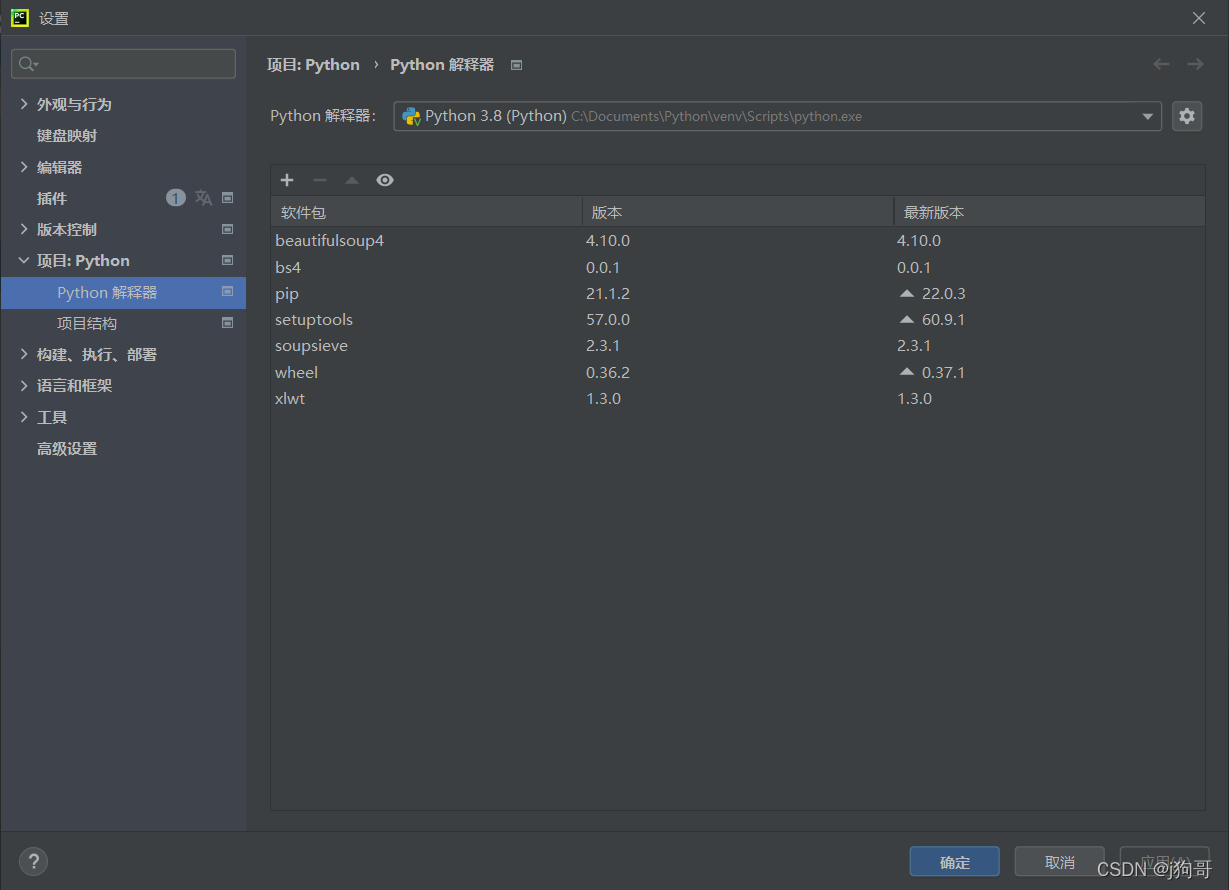
Task: Click project-level icon beside 版本控制
Action: (x=227, y=229)
